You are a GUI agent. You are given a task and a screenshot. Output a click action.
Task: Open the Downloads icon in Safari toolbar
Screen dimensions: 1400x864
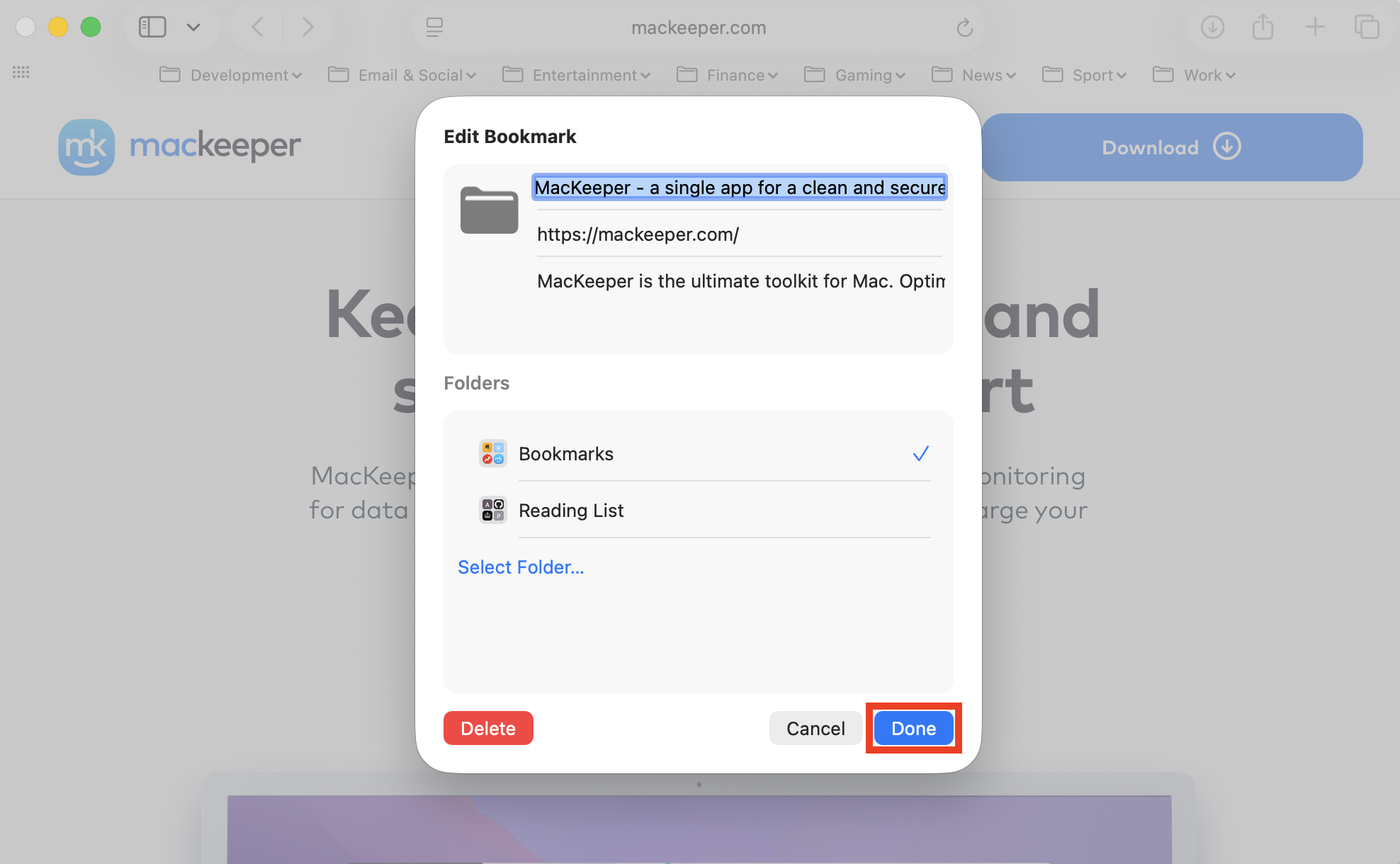click(1212, 27)
